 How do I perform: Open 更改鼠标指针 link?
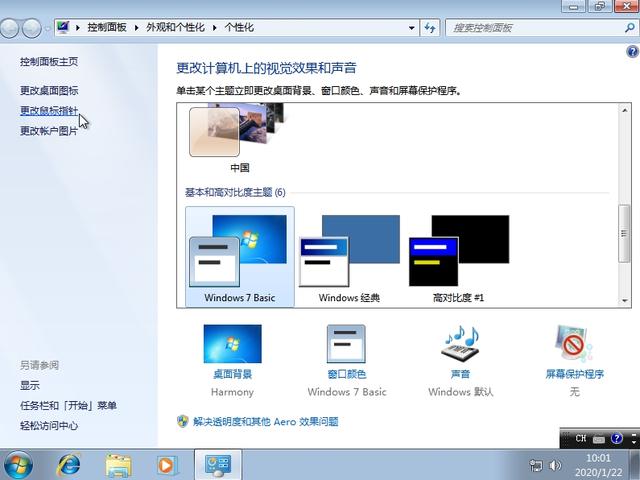tap(49, 111)
